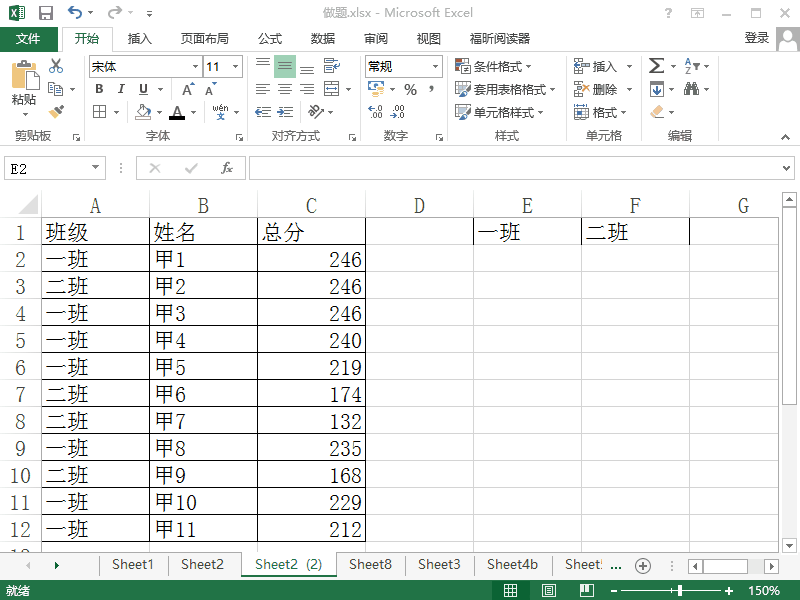Viewport: 800px width, 600px height.
Task: Open Sort and Filter A-Z icon
Action: point(692,66)
